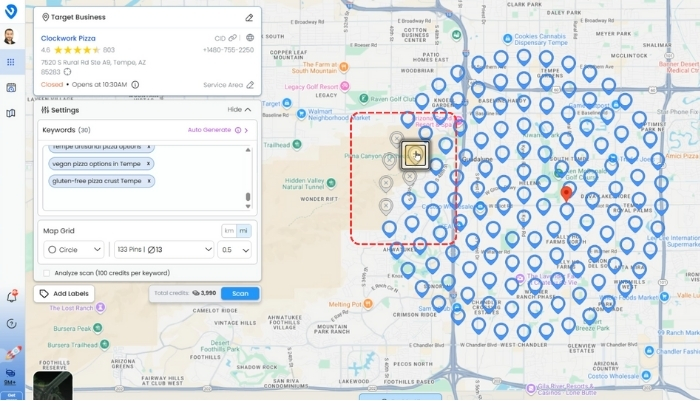The height and width of the screenshot is (401, 700).
Task: Remove the Tempe artisanal pizza options keyword
Action: tap(149, 147)
